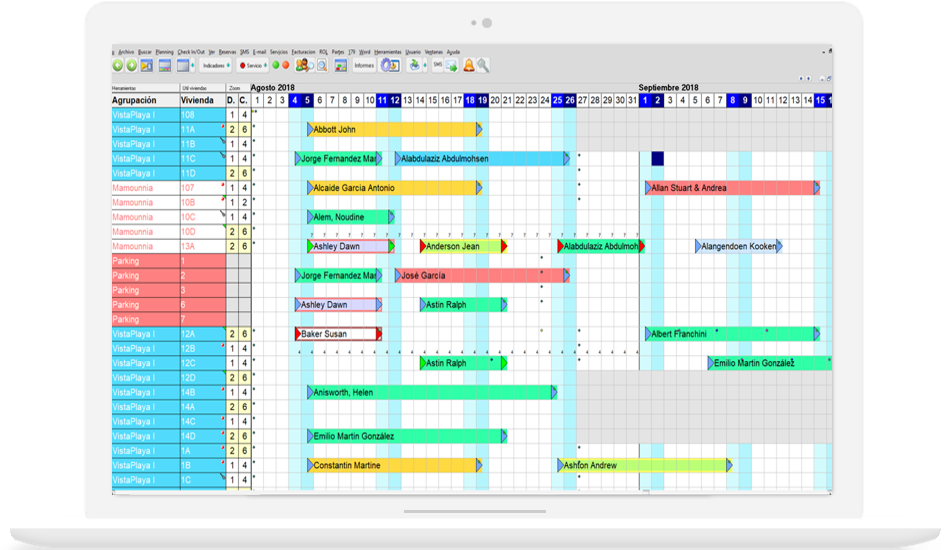Select Astin Ralph reservation on 12C row
950x550 pixels.
(463, 363)
